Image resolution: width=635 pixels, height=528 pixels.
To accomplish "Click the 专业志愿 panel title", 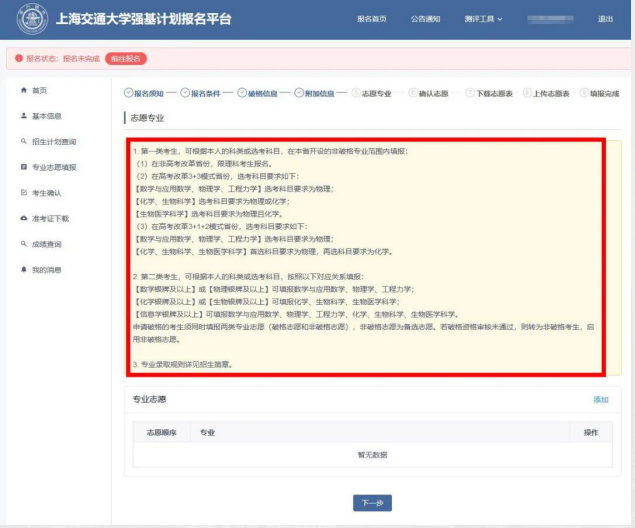I will click(149, 399).
